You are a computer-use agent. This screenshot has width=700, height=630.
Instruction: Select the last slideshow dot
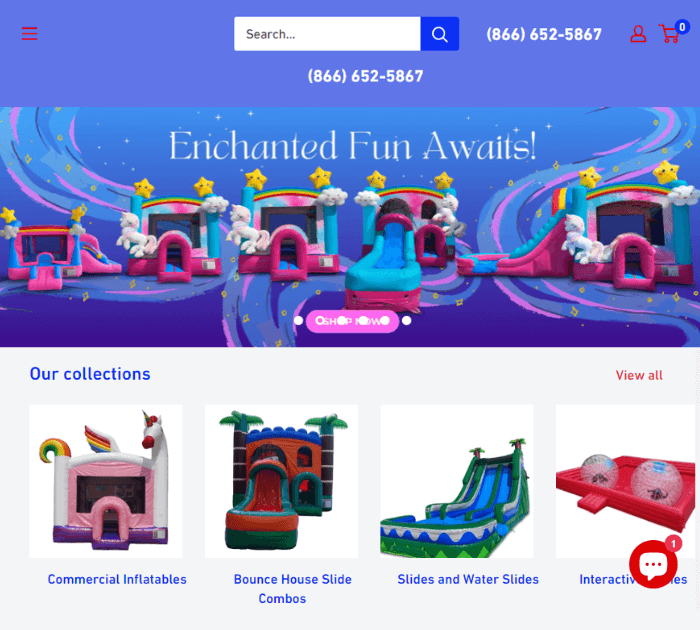[406, 321]
